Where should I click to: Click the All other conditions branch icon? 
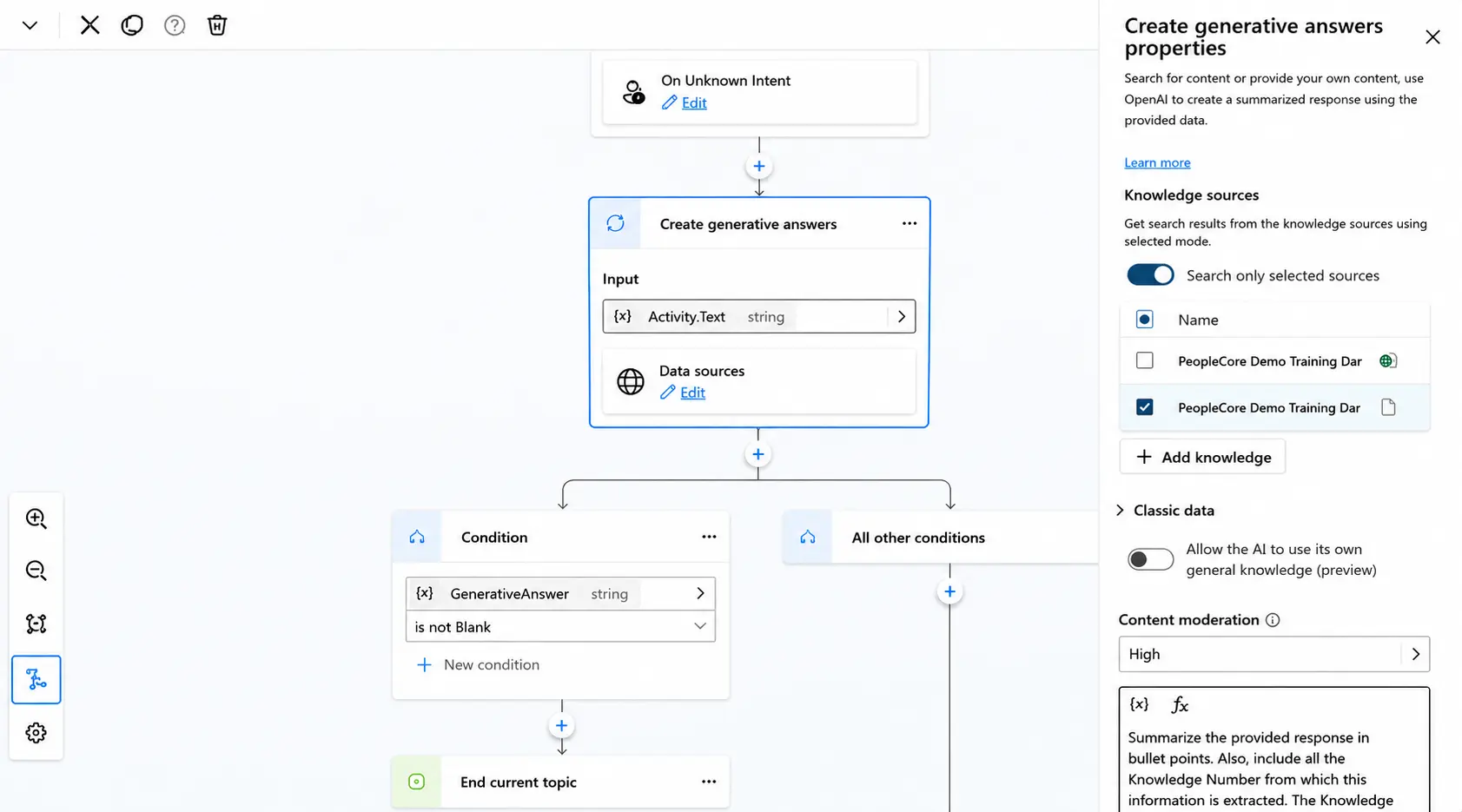point(808,537)
